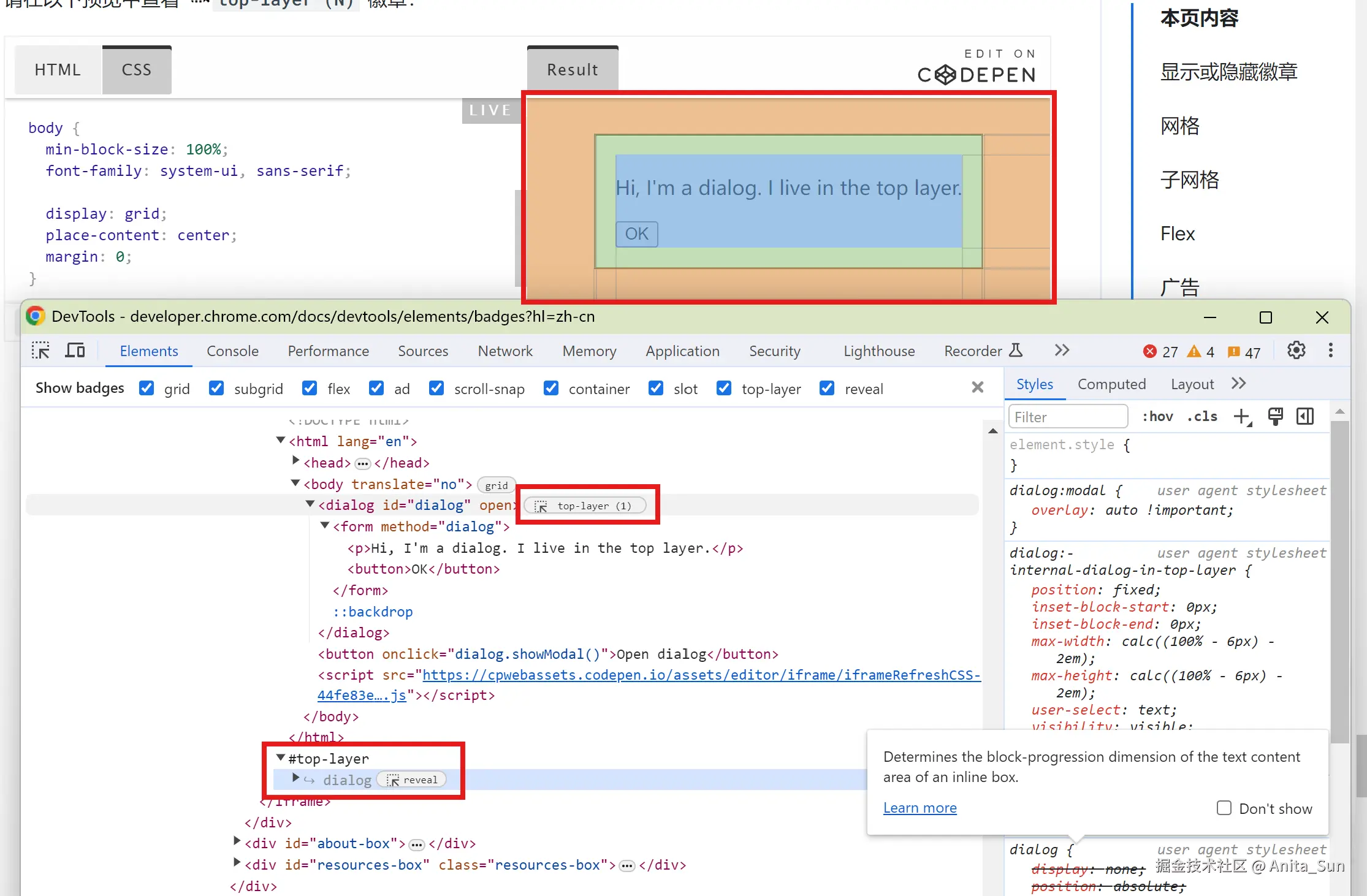Uncheck the top-layer badge checkbox
Viewport: 1367px width, 896px height.
click(724, 388)
